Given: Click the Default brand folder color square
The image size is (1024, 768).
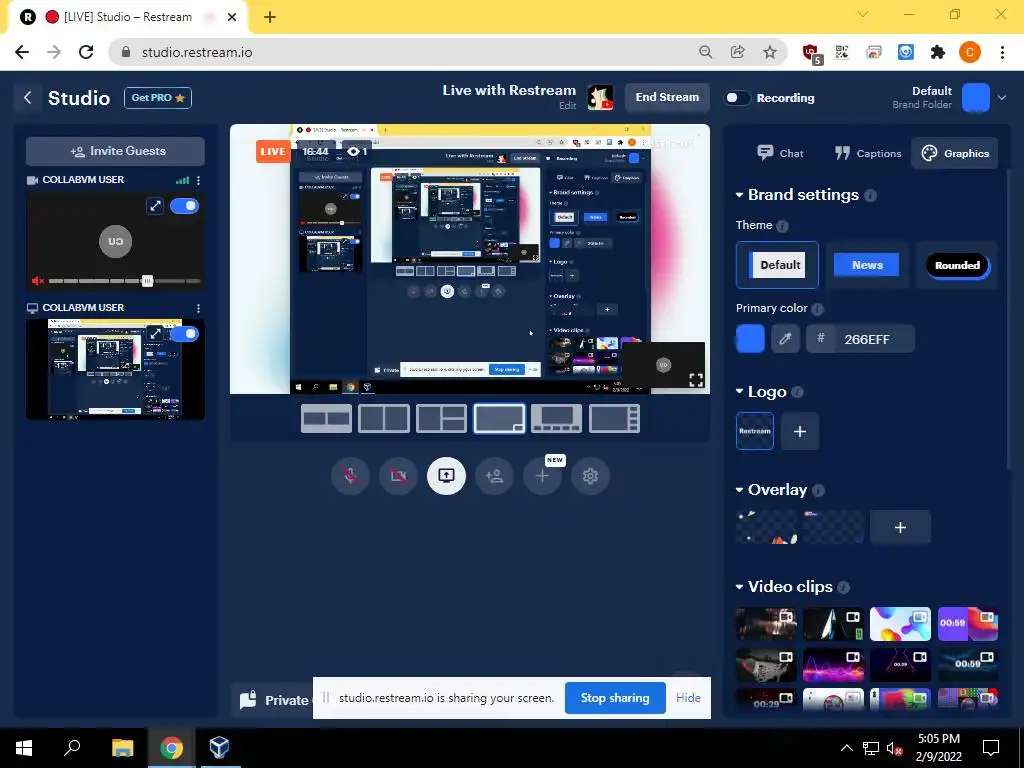Looking at the screenshot, I should (x=976, y=98).
